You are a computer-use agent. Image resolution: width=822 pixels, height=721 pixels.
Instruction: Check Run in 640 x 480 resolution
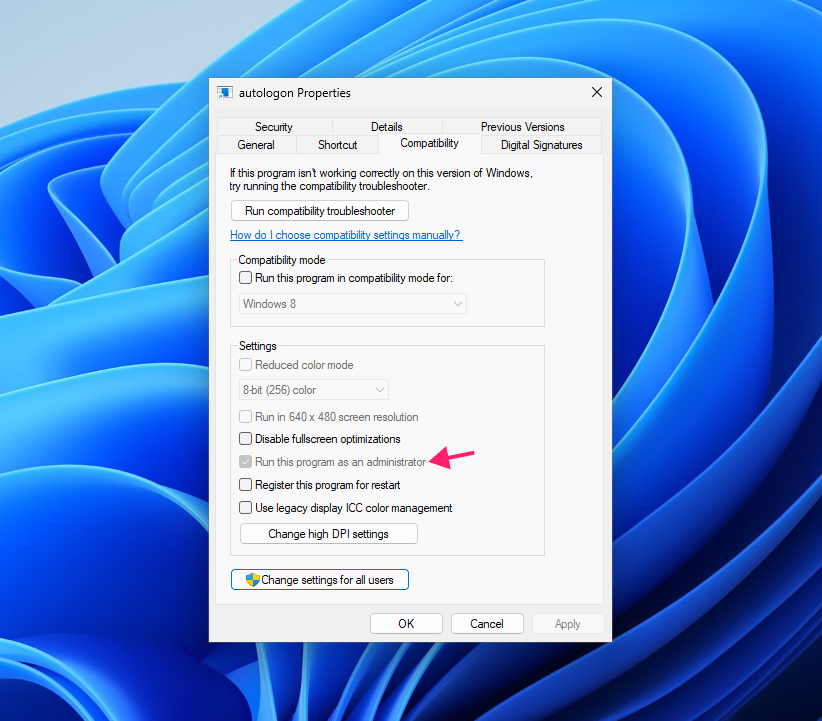[245, 417]
